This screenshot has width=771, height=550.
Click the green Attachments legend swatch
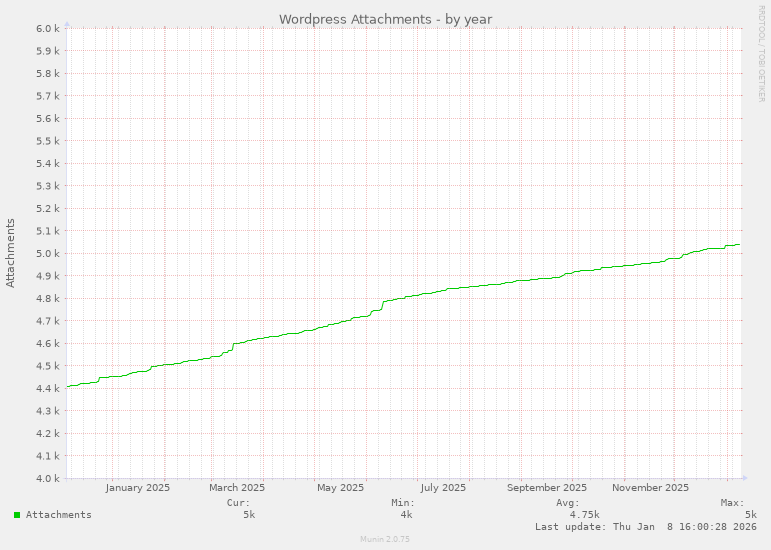point(17,515)
